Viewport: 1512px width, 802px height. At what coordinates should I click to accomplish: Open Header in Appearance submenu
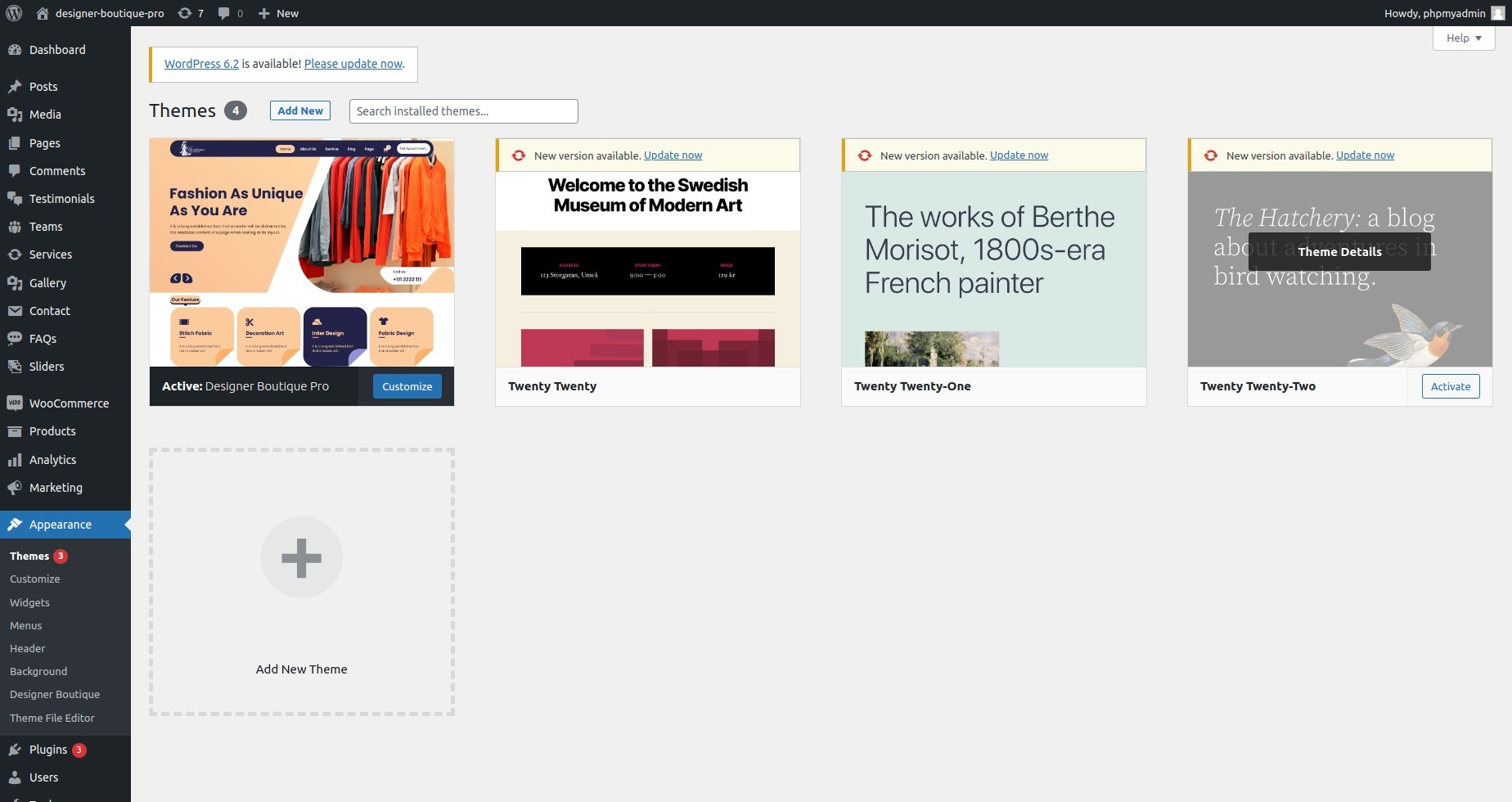(28, 648)
